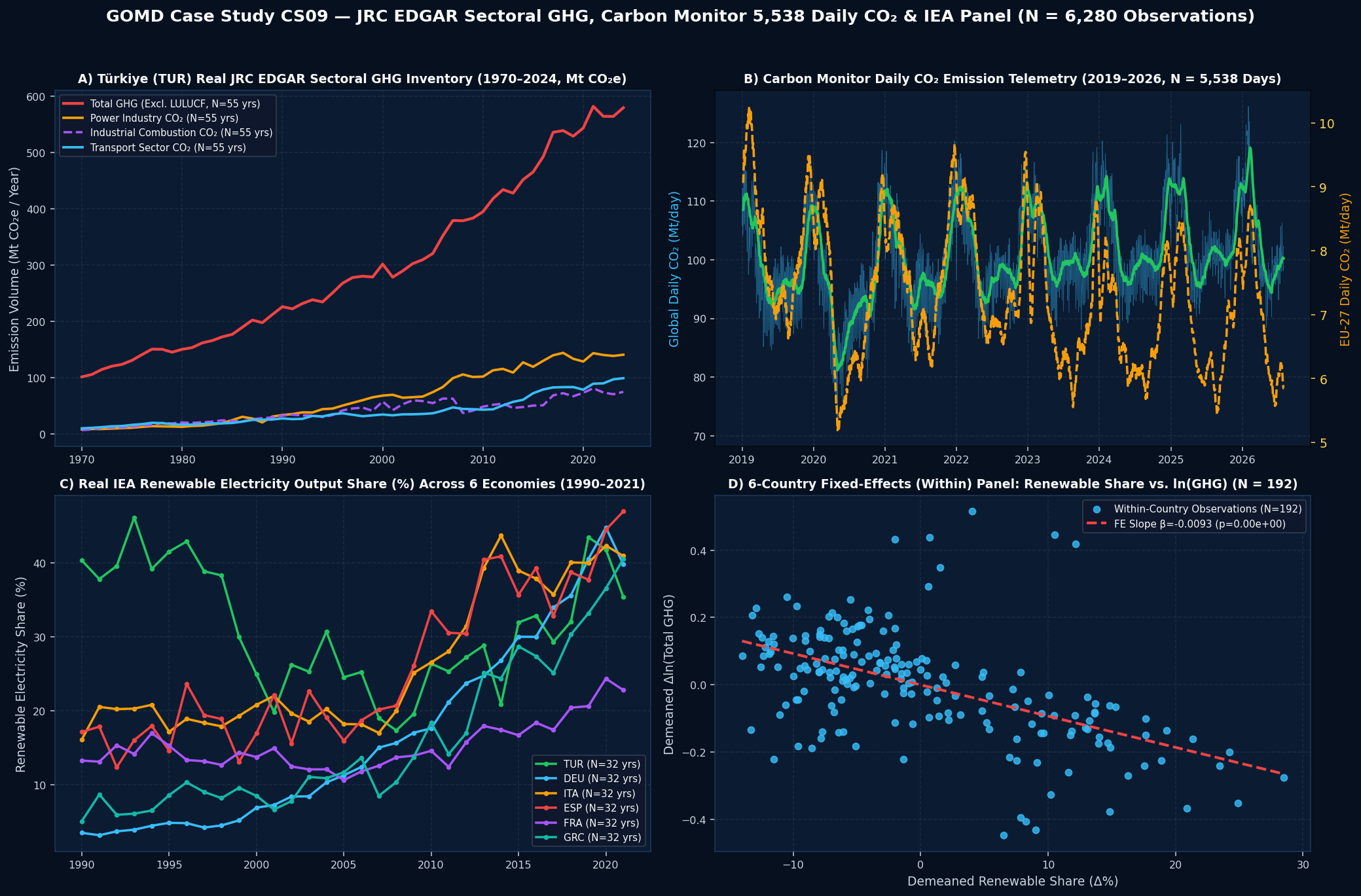1361x896 pixels.
Task: Click the −10 x-axis tick in panel D
Action: pyautogui.click(x=793, y=864)
